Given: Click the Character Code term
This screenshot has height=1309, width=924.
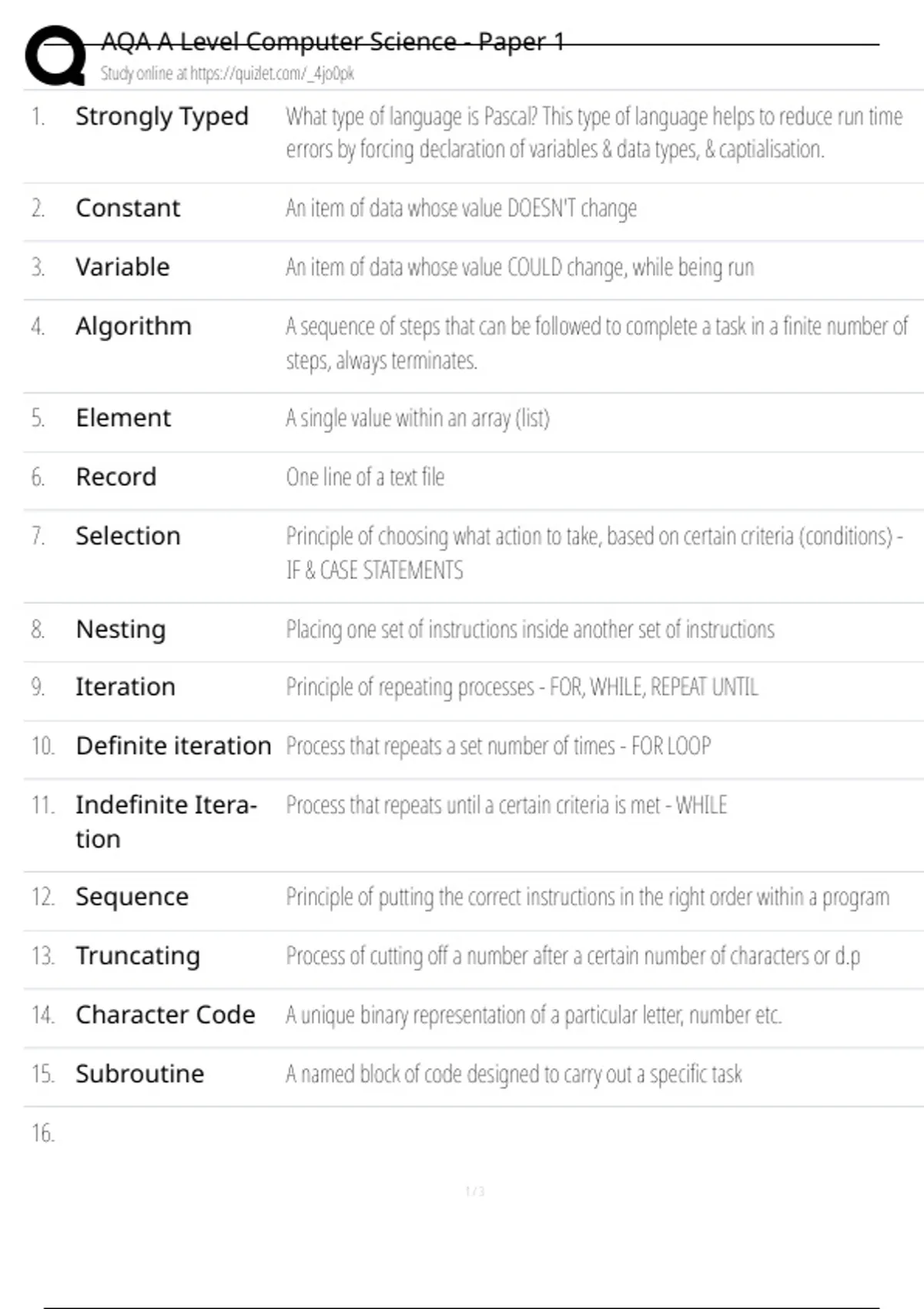Looking at the screenshot, I should [x=165, y=1015].
